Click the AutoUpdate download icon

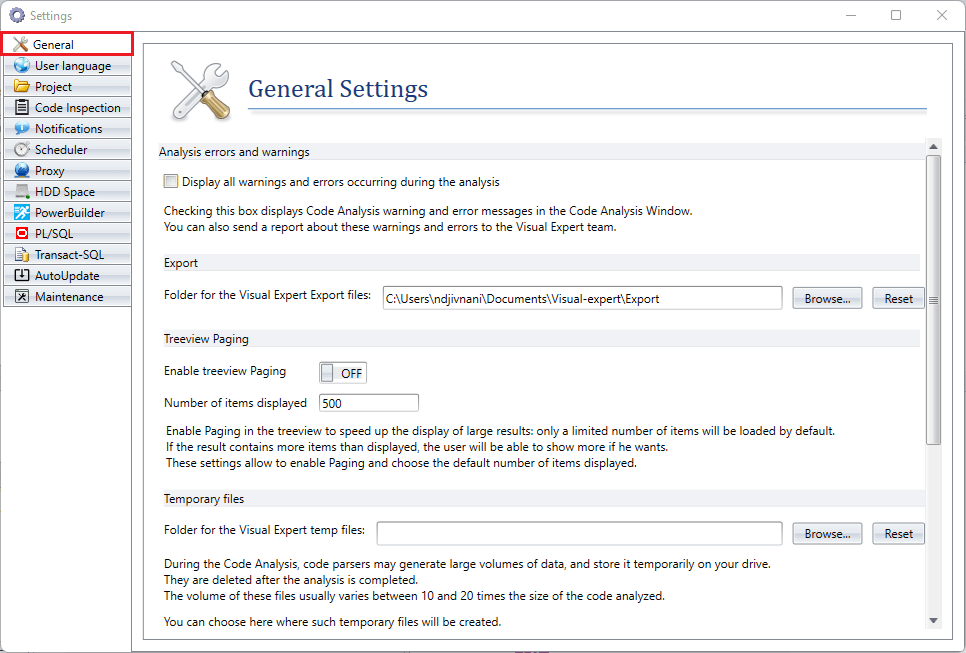point(22,275)
